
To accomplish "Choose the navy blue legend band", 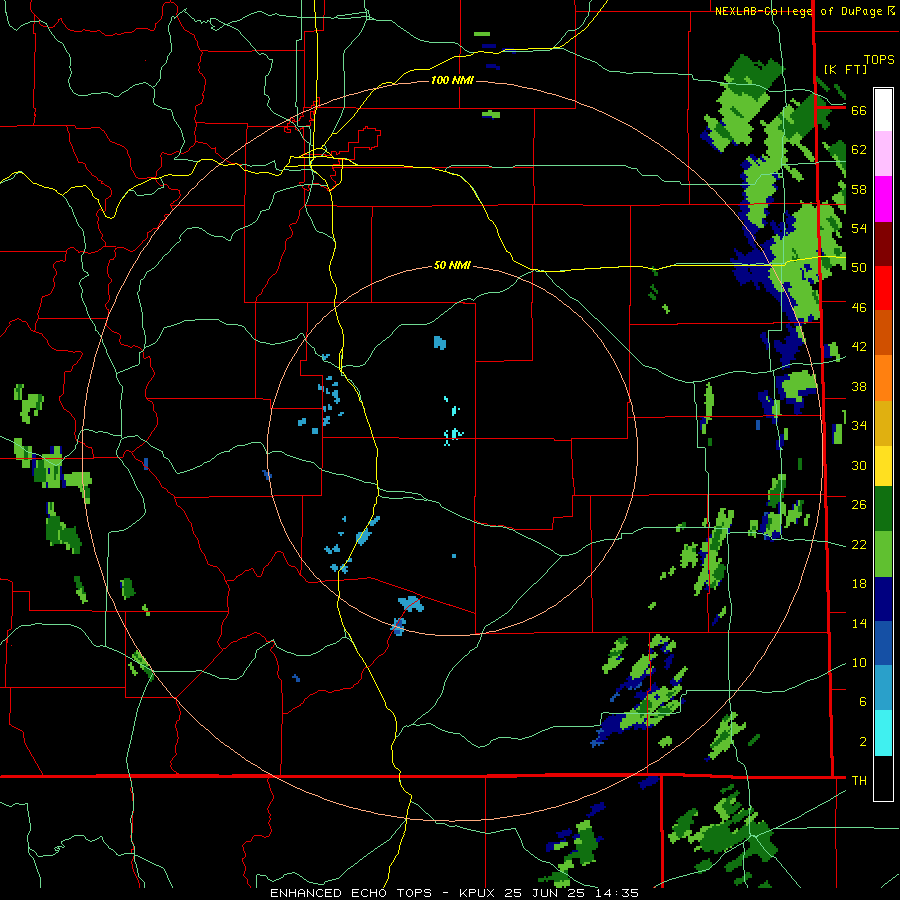I will [883, 599].
